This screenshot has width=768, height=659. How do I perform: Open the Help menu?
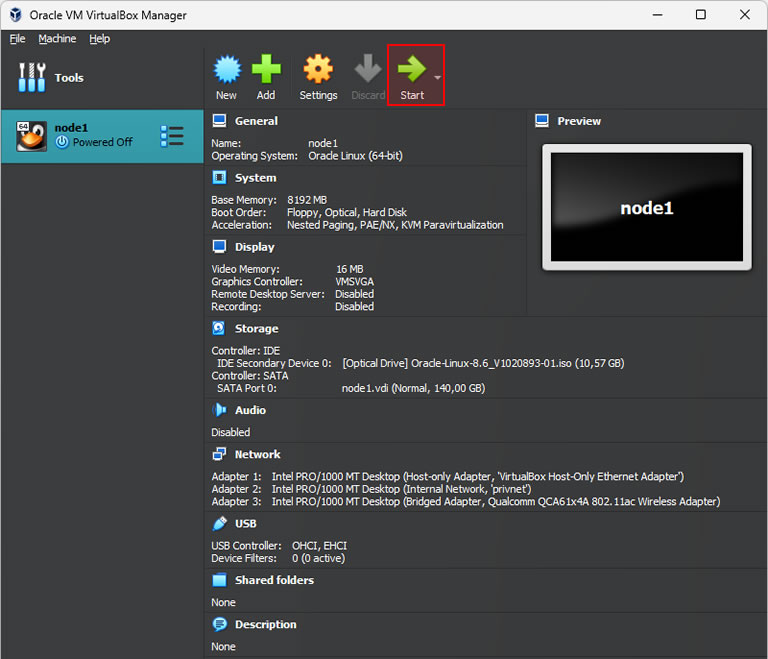(99, 39)
